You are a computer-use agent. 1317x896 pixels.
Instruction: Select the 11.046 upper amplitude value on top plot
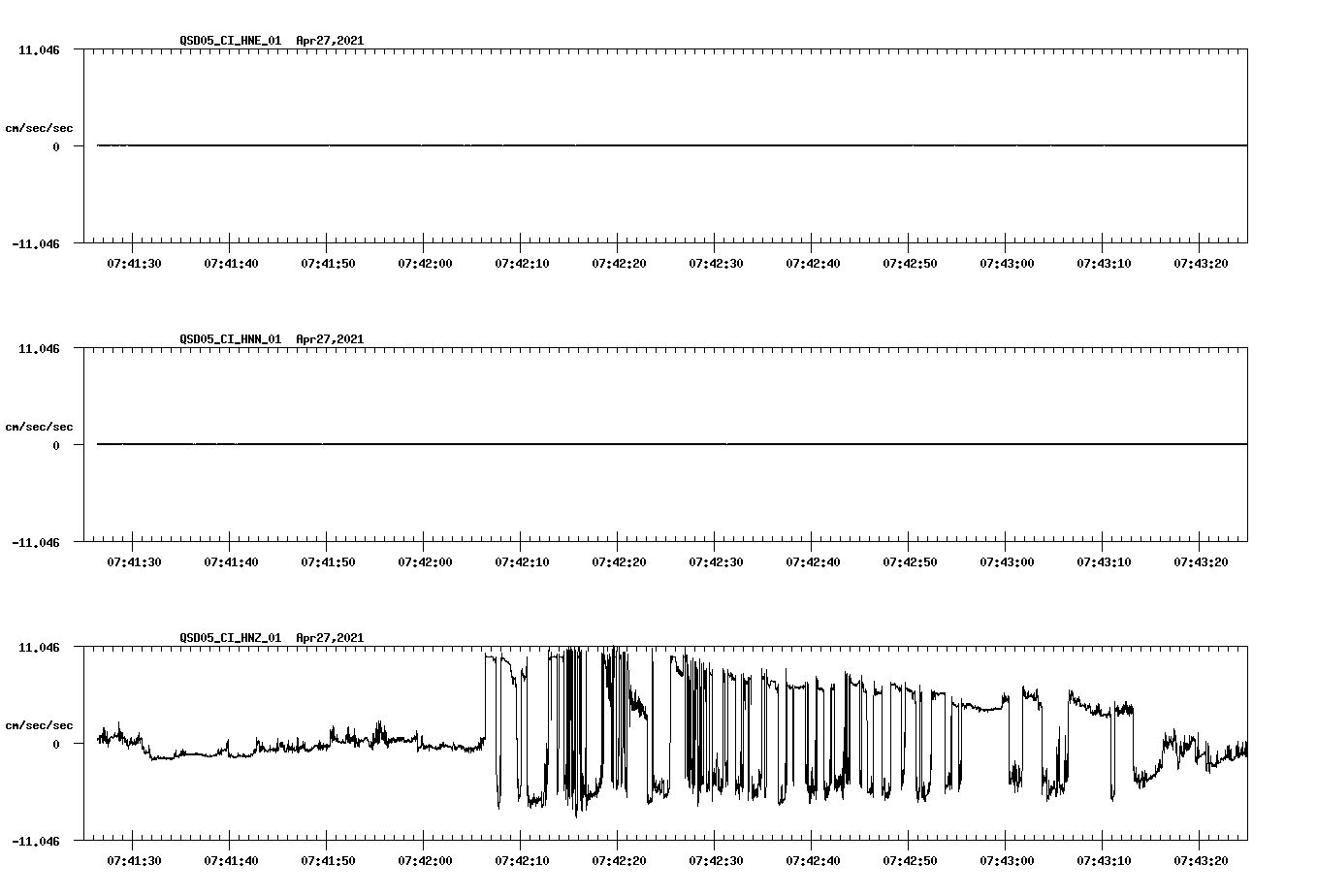39,48
